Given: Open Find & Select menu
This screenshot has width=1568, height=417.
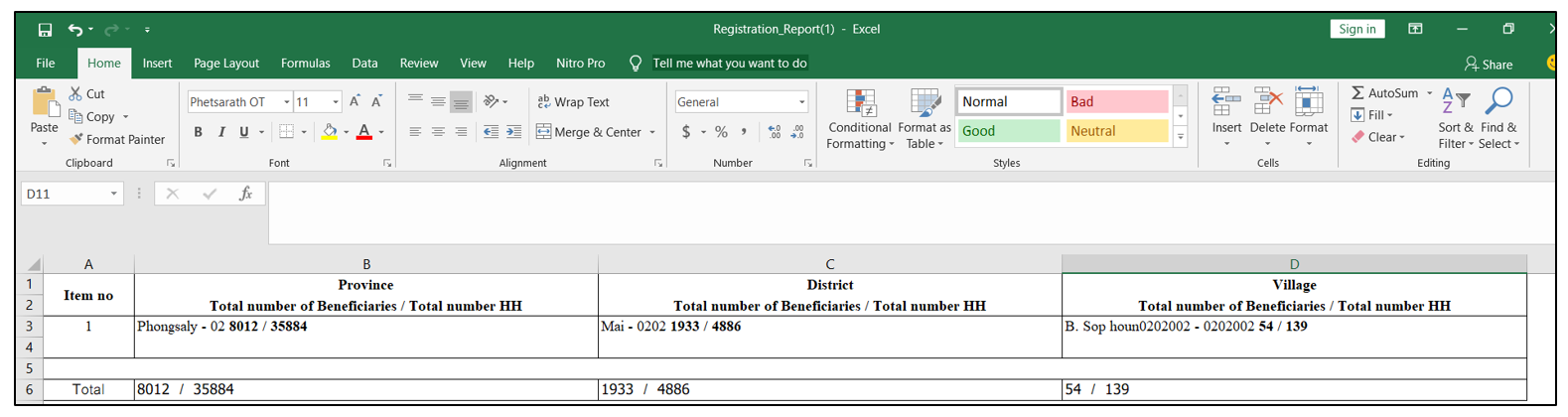Looking at the screenshot, I should click(x=1498, y=118).
